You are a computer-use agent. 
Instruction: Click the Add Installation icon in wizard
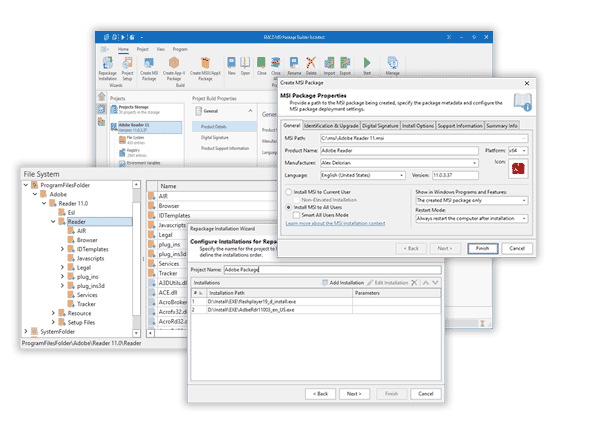point(325,283)
